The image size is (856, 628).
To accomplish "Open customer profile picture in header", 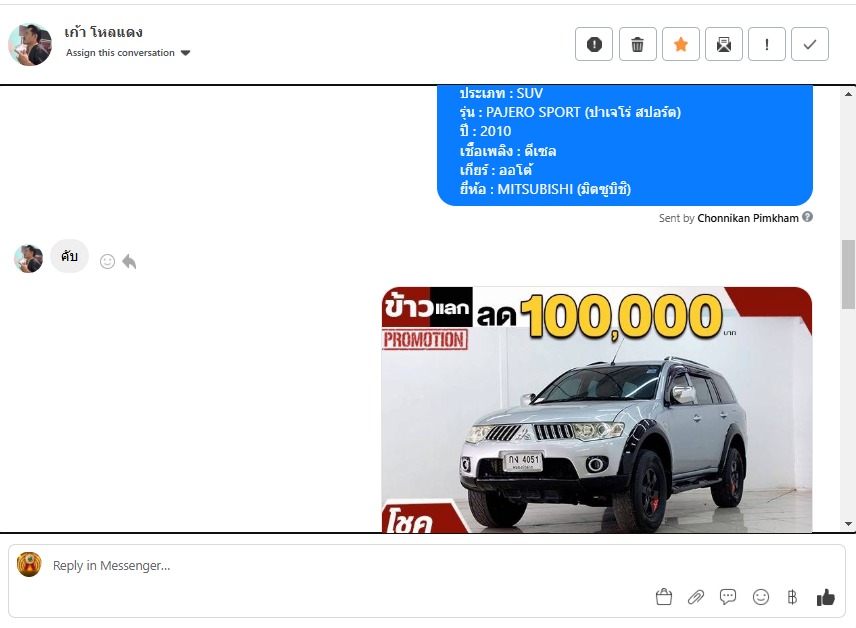I will click(x=30, y=44).
